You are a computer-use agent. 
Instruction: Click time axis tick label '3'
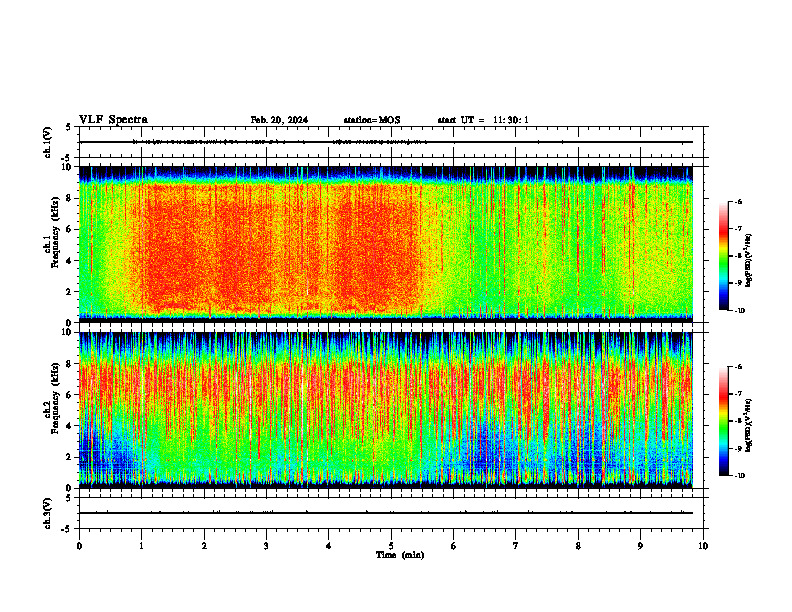266,546
